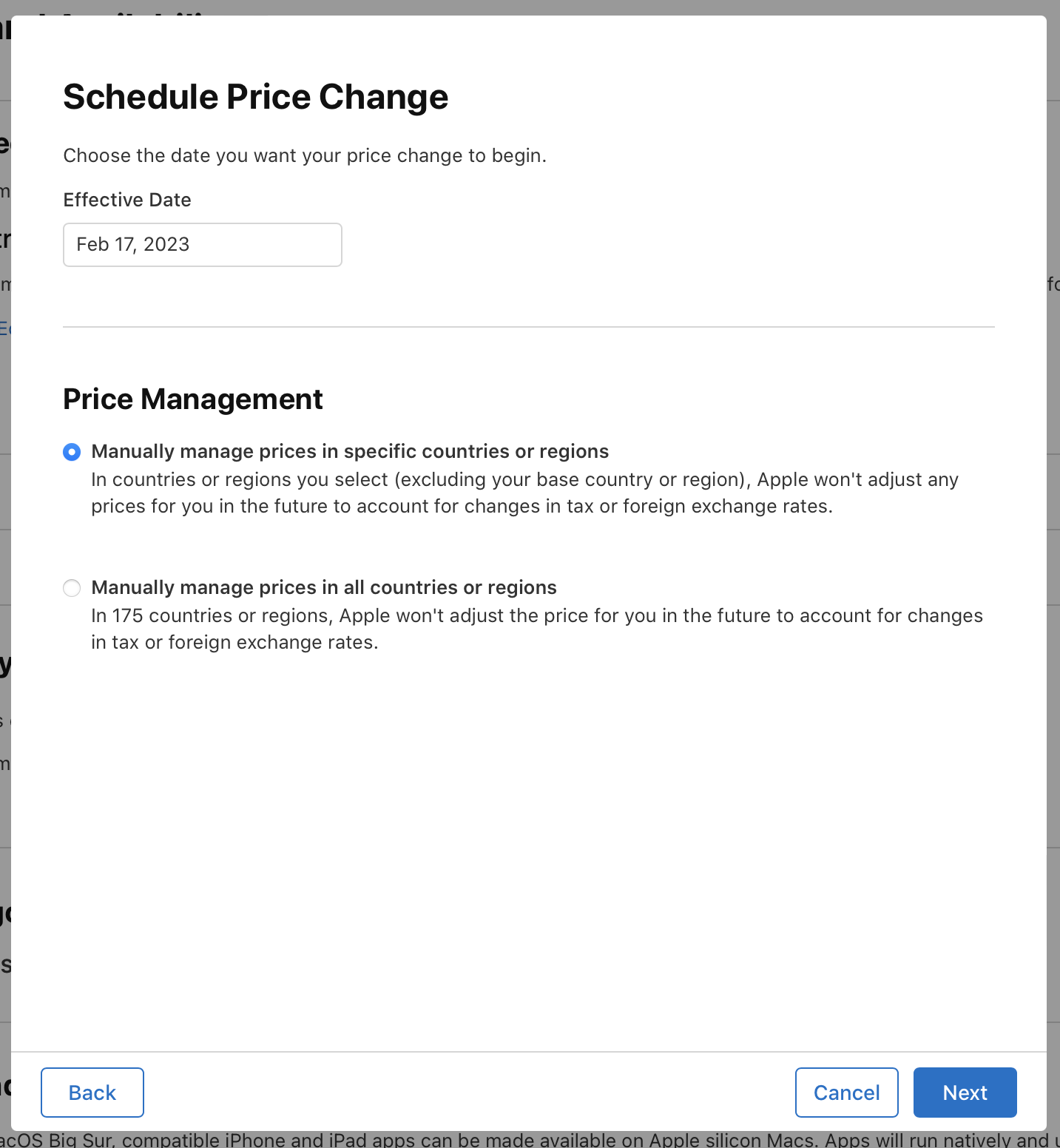Click the Next button
Image resolution: width=1060 pixels, height=1148 pixels.
click(x=965, y=1093)
